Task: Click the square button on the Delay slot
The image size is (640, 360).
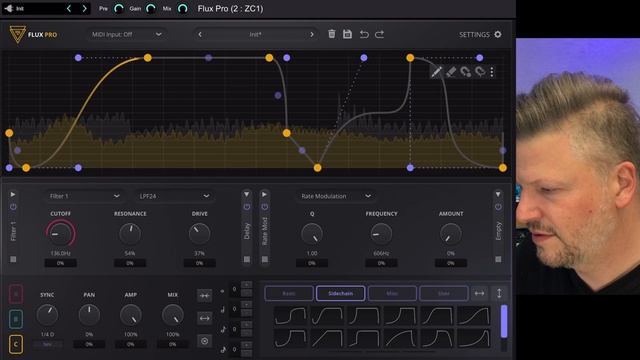Action: (247, 259)
